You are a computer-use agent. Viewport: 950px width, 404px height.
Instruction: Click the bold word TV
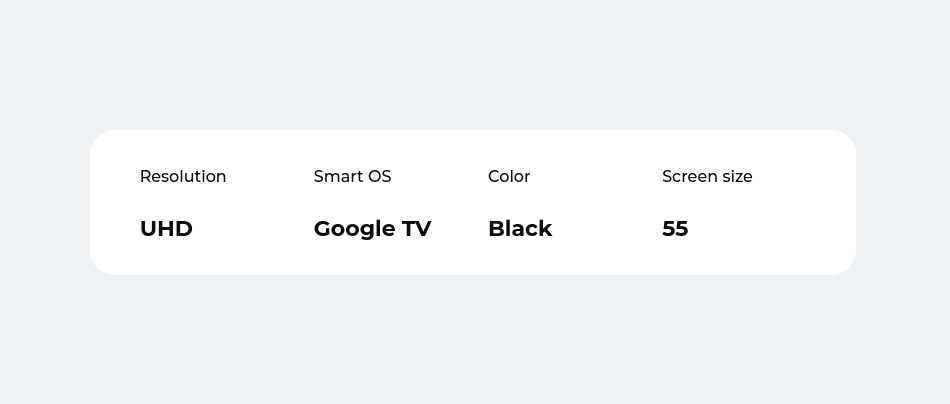417,229
